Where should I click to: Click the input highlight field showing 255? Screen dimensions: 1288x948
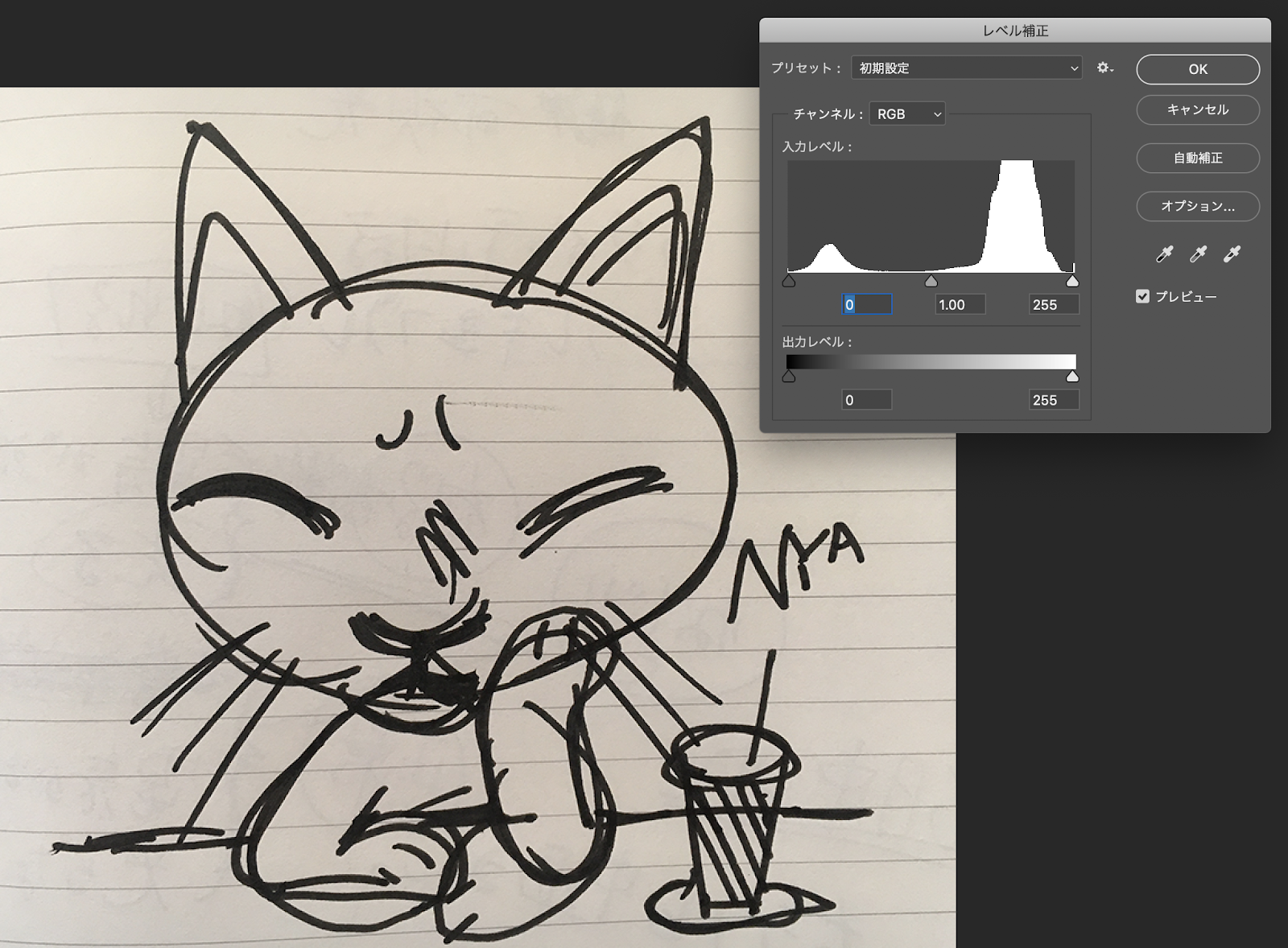coord(1054,304)
